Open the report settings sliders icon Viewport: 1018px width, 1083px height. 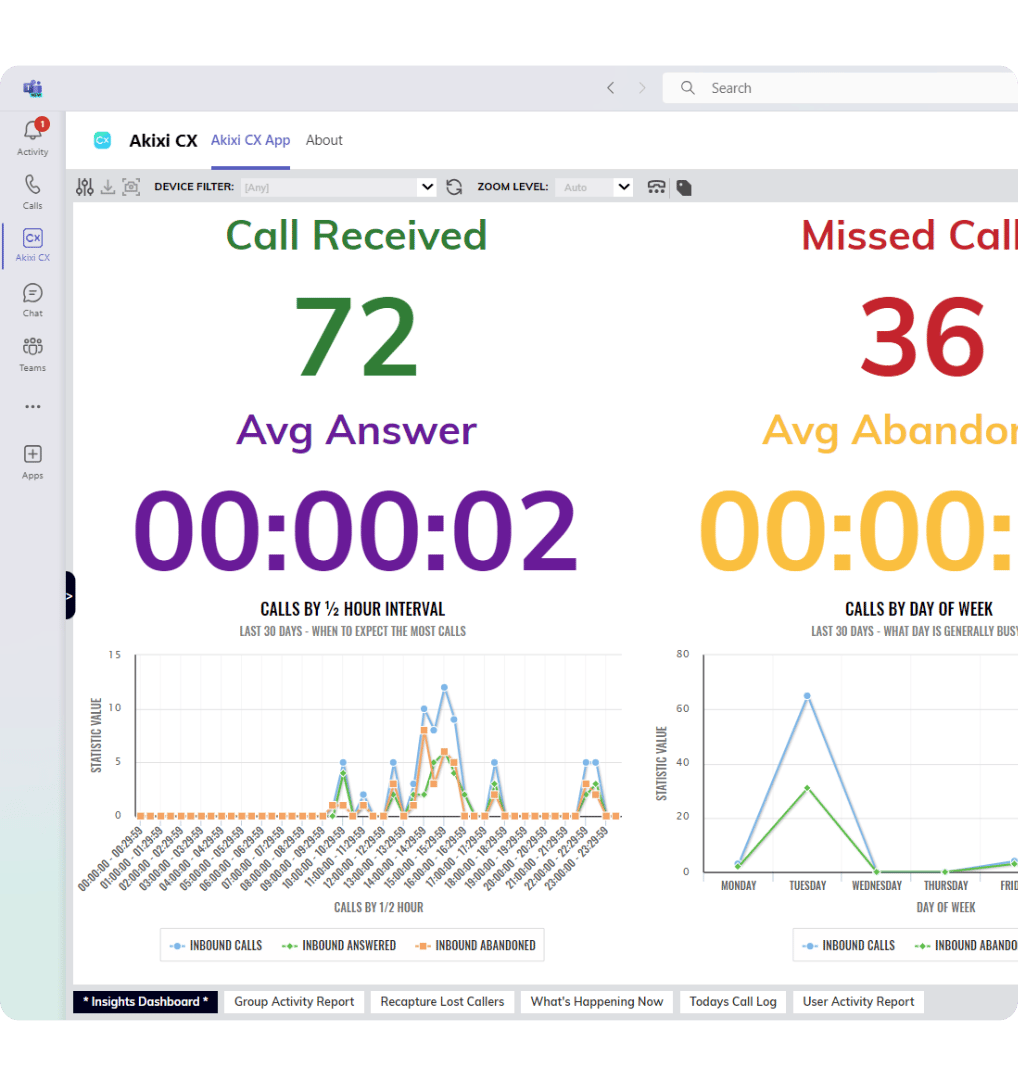point(84,187)
